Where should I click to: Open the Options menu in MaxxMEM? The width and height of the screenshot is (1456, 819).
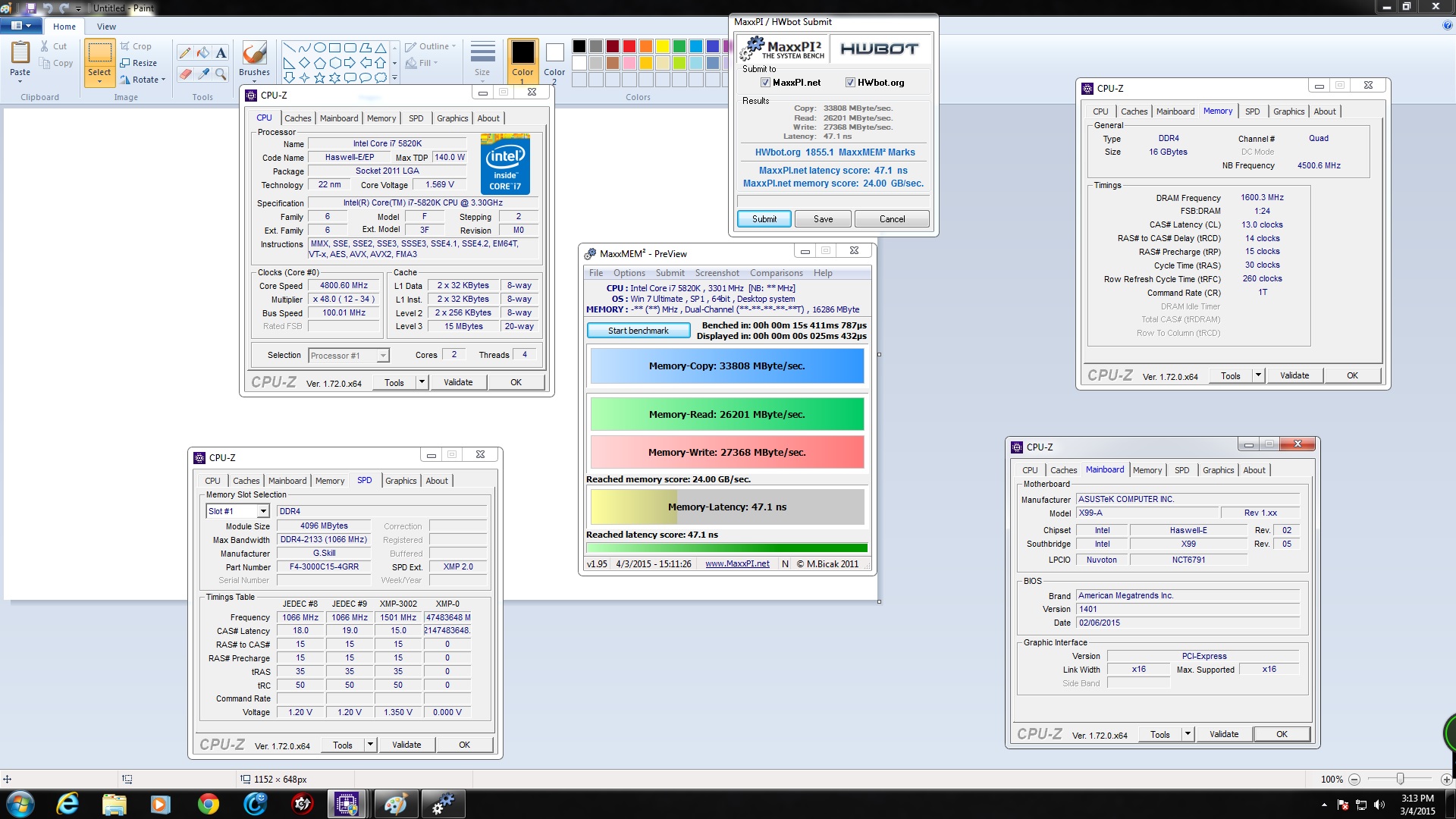(x=629, y=273)
